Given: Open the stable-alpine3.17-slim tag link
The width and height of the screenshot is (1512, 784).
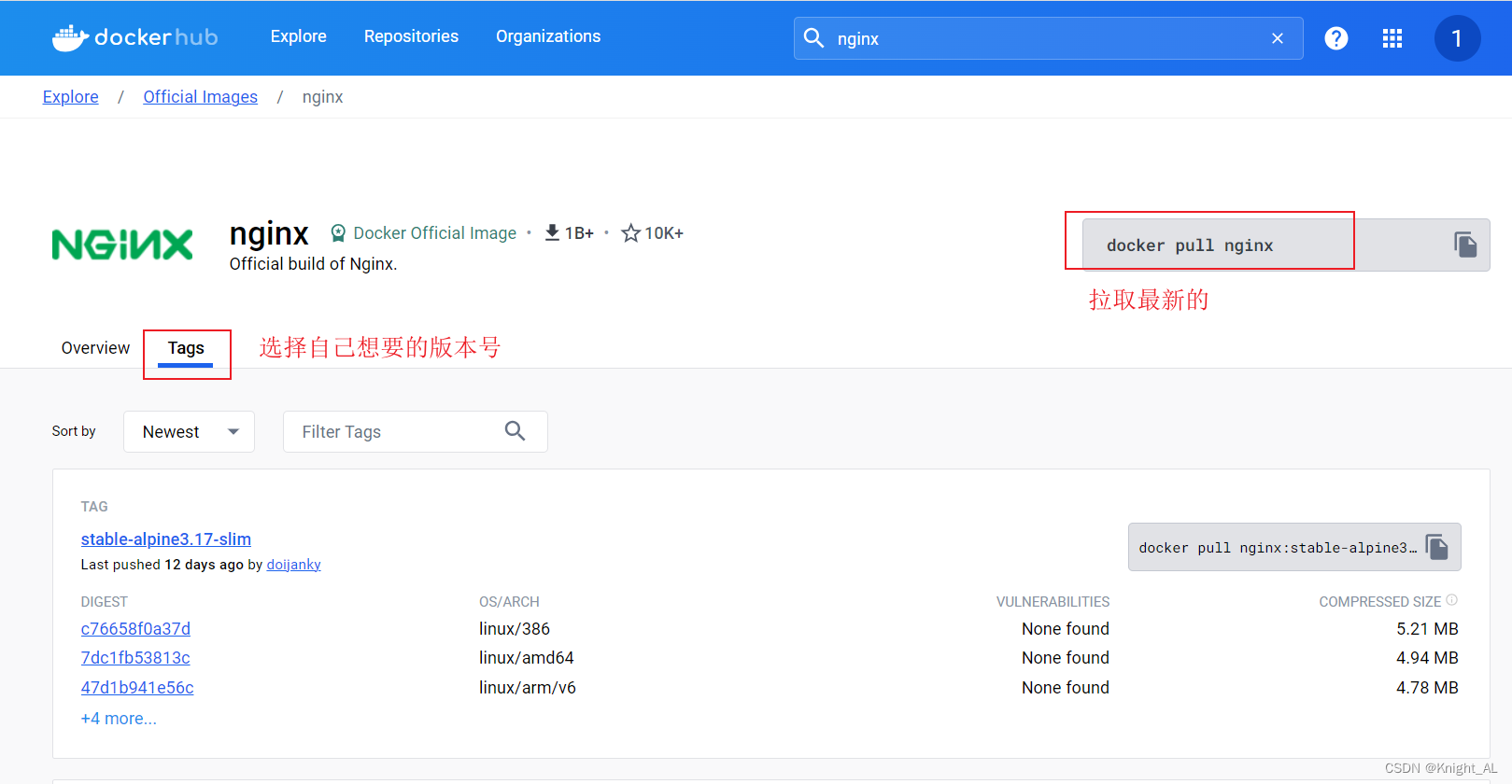Looking at the screenshot, I should (x=166, y=539).
